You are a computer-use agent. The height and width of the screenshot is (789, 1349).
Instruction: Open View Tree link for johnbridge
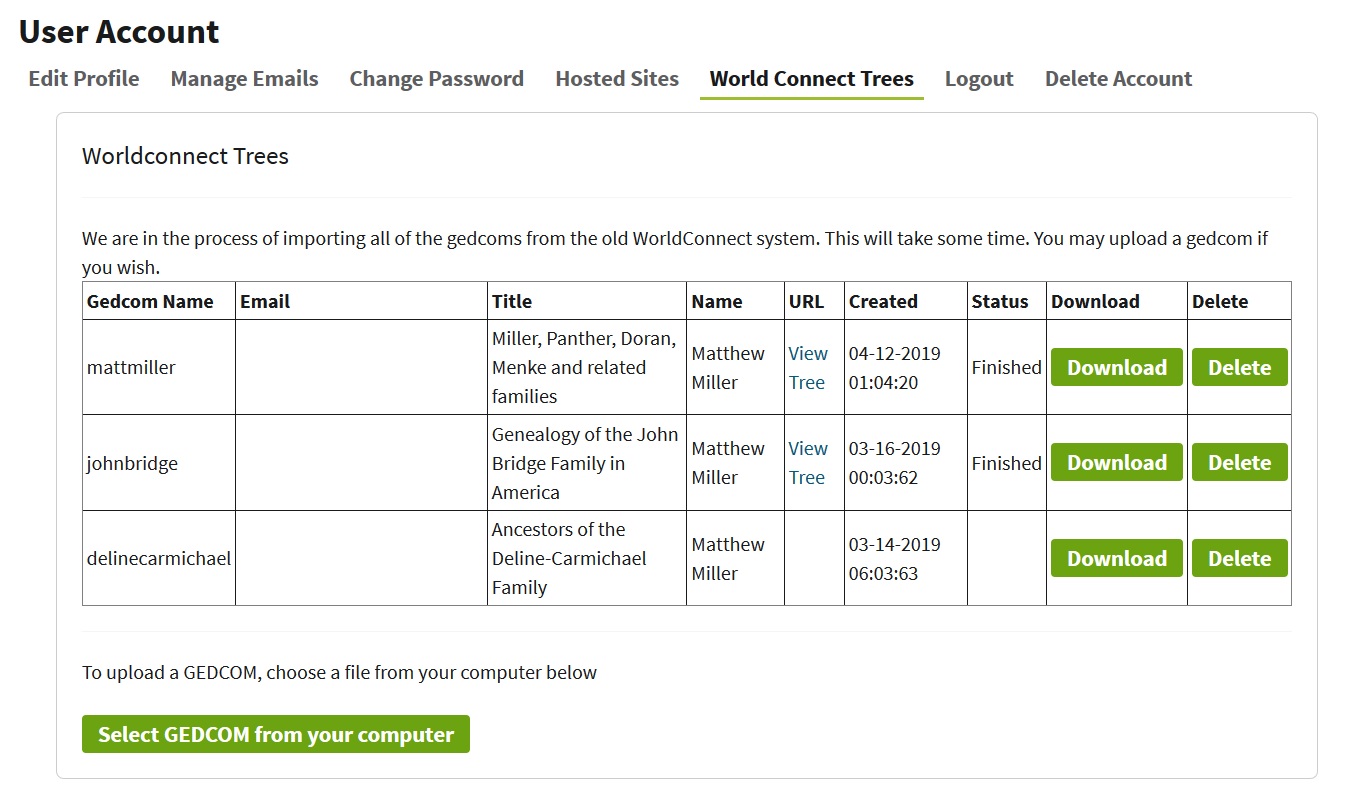pyautogui.click(x=808, y=462)
